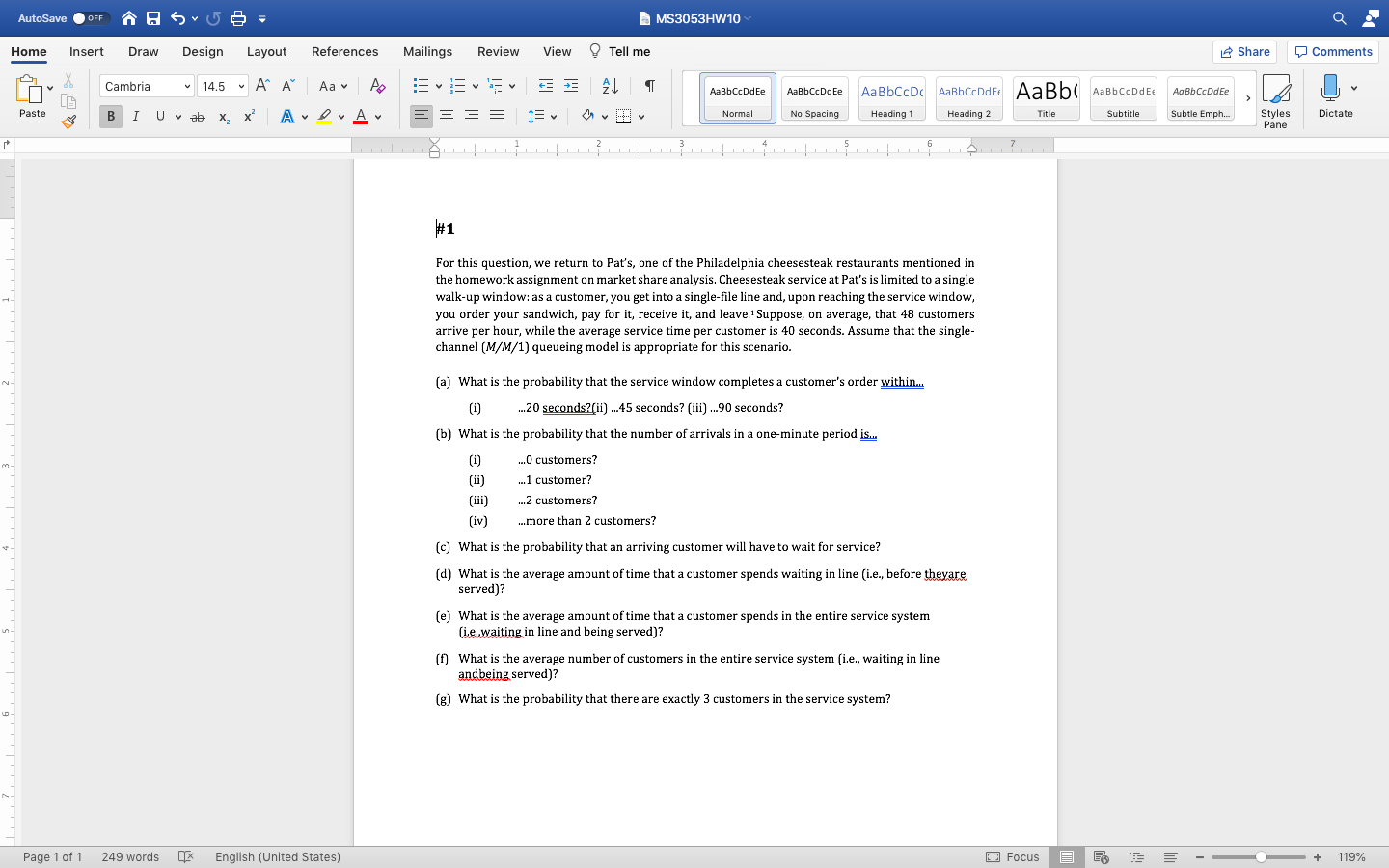Toggle Bold formatting

pos(111,117)
